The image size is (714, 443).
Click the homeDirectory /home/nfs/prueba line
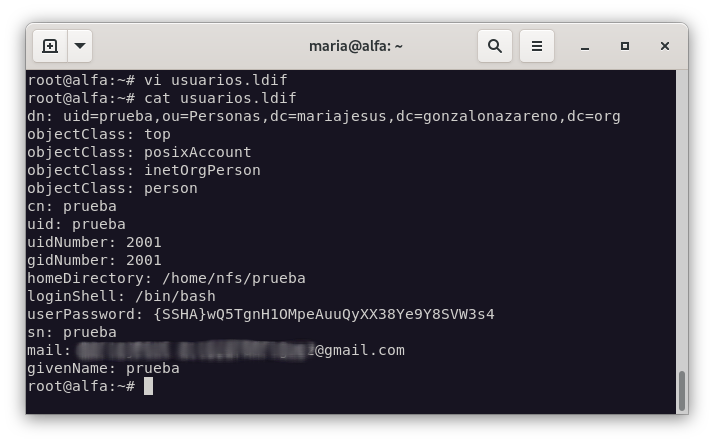pyautogui.click(x=166, y=278)
